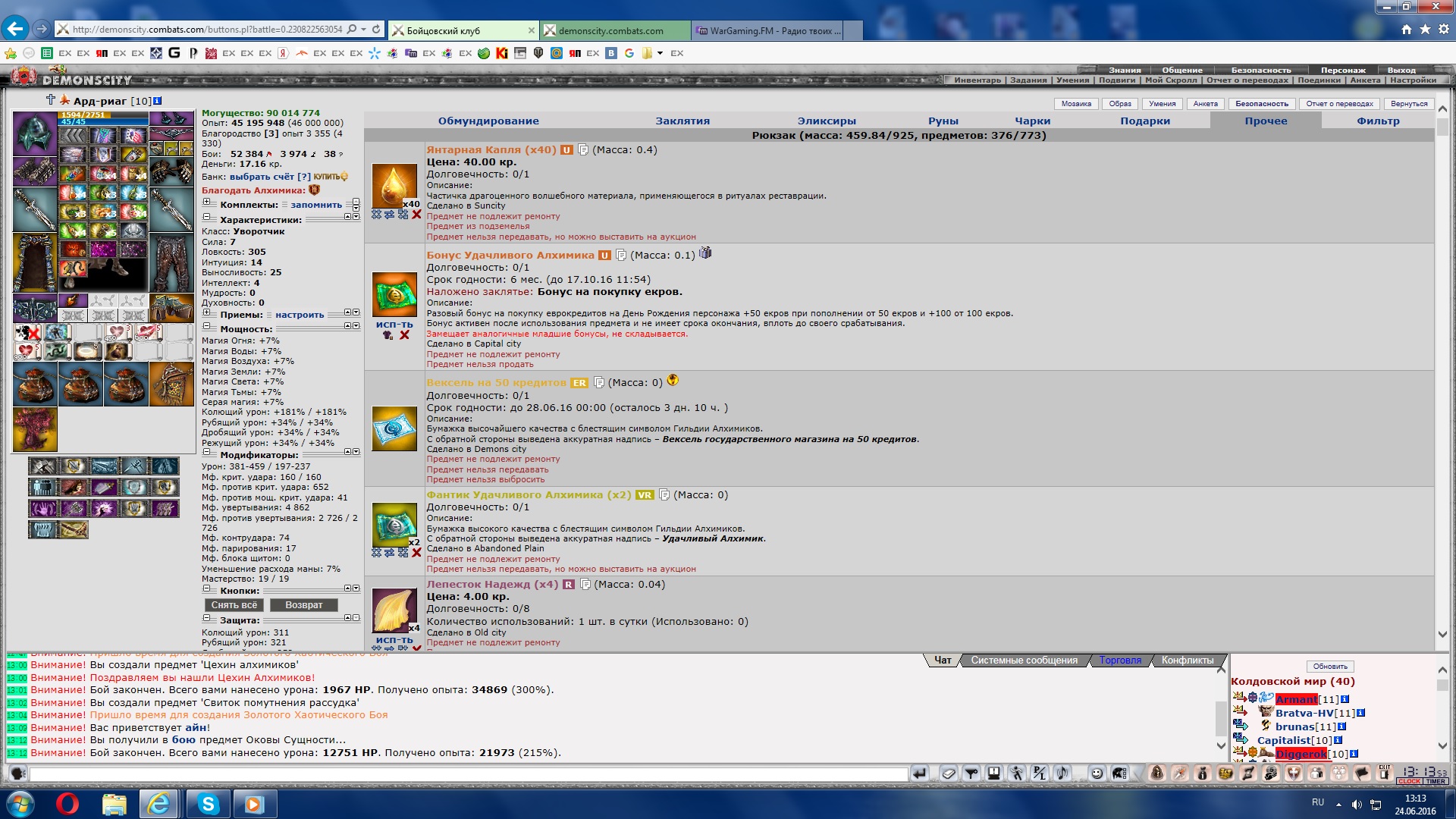The image size is (1456, 819).
Task: Expand the Комплекты section
Action: tap(206, 202)
